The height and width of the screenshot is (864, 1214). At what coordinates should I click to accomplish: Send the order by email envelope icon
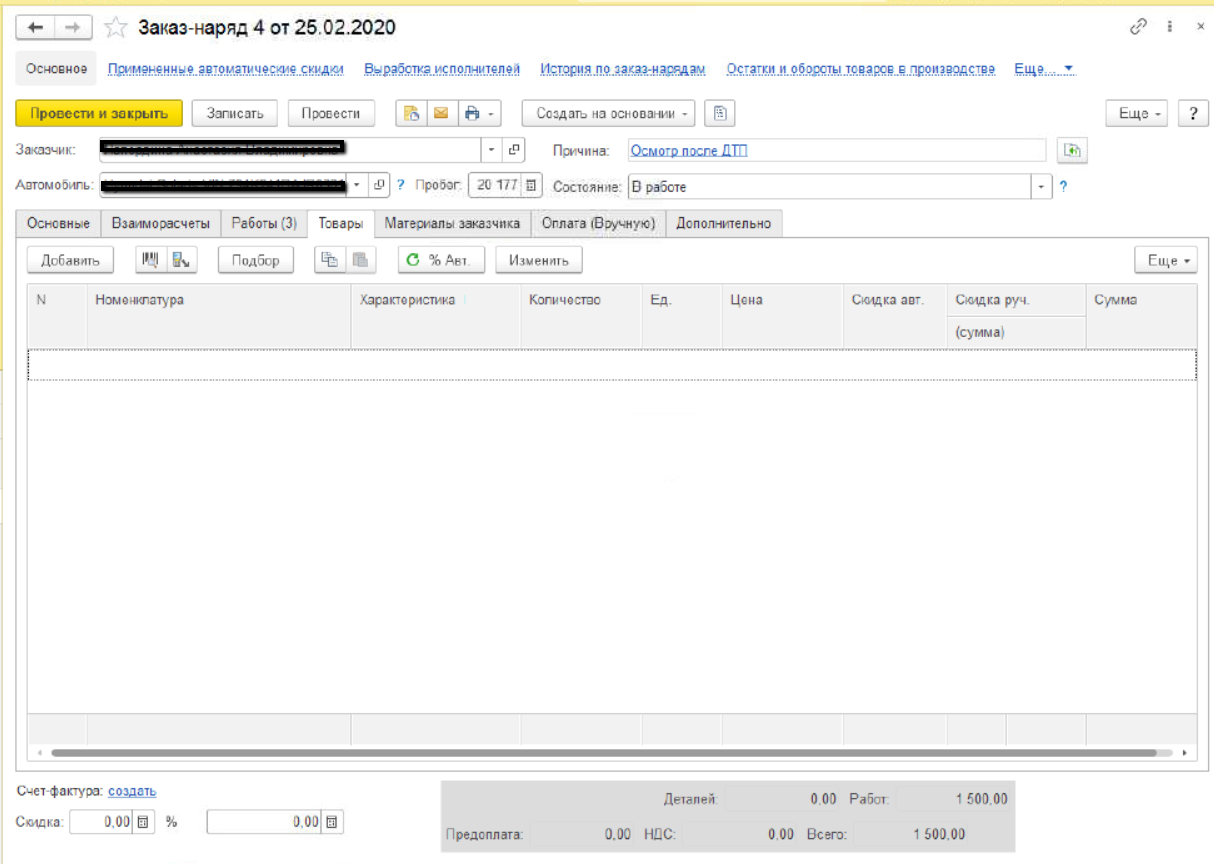click(440, 113)
